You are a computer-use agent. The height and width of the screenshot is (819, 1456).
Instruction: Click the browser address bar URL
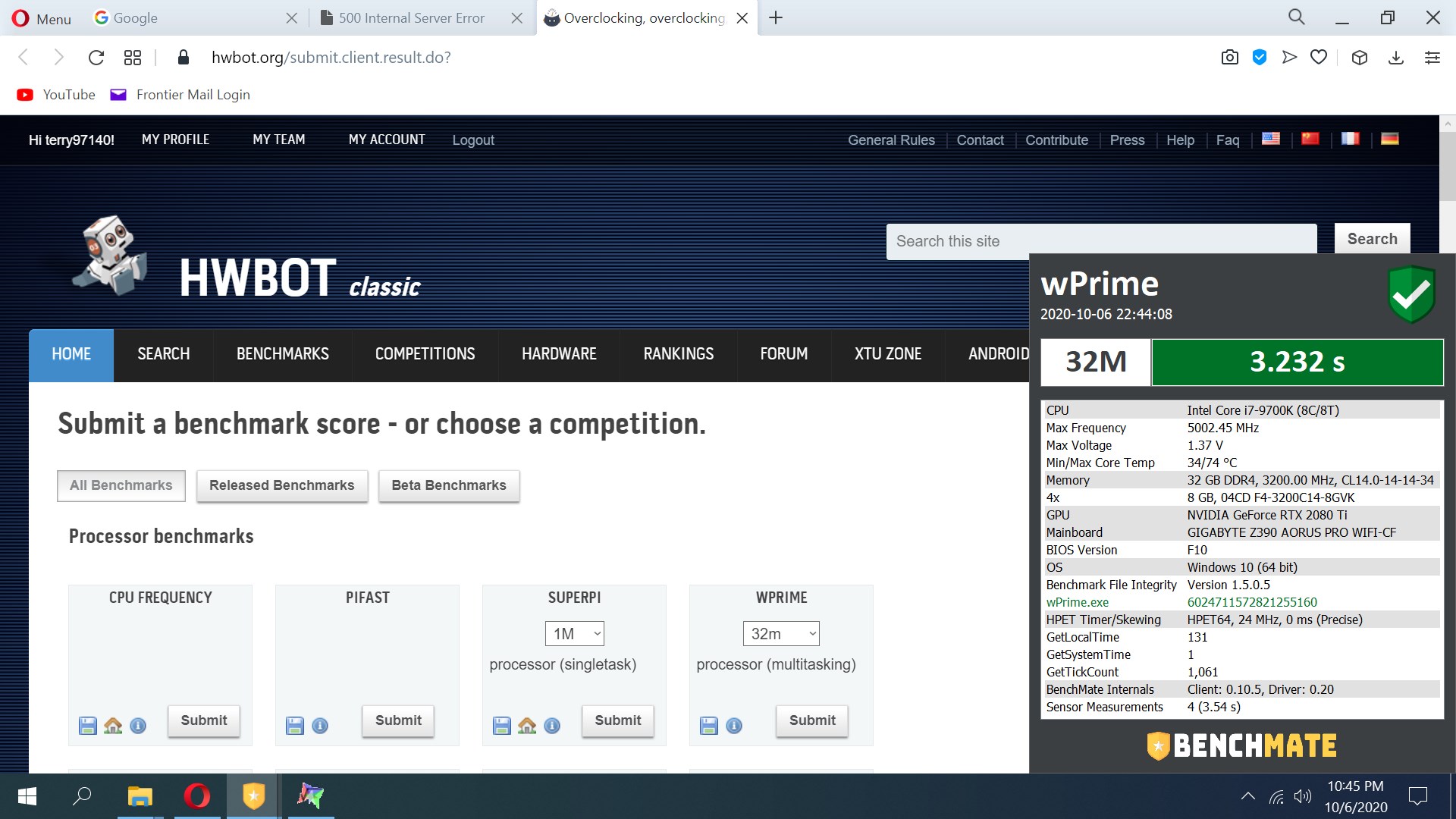coord(331,58)
